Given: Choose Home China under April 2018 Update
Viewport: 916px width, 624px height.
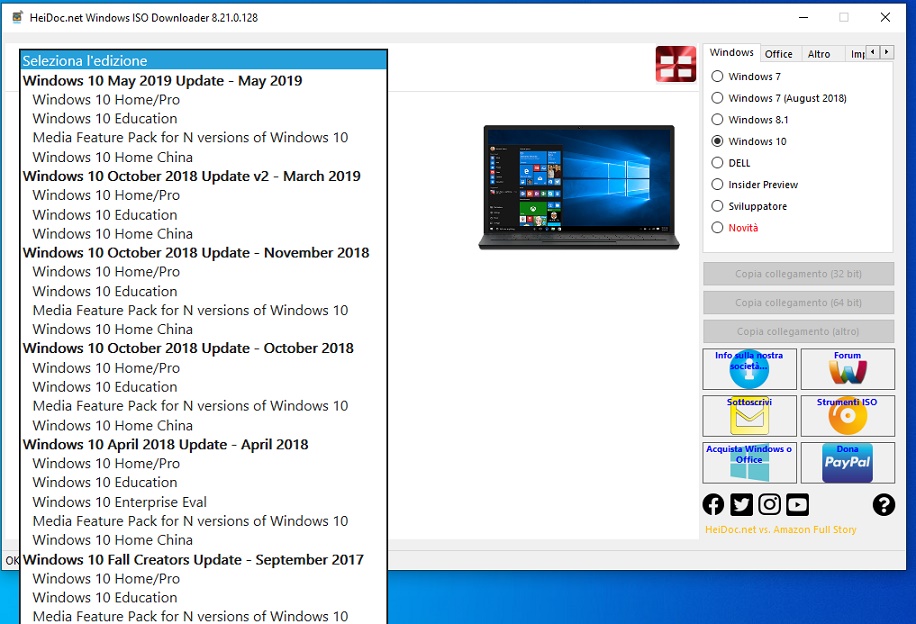Looking at the screenshot, I should tap(203, 540).
